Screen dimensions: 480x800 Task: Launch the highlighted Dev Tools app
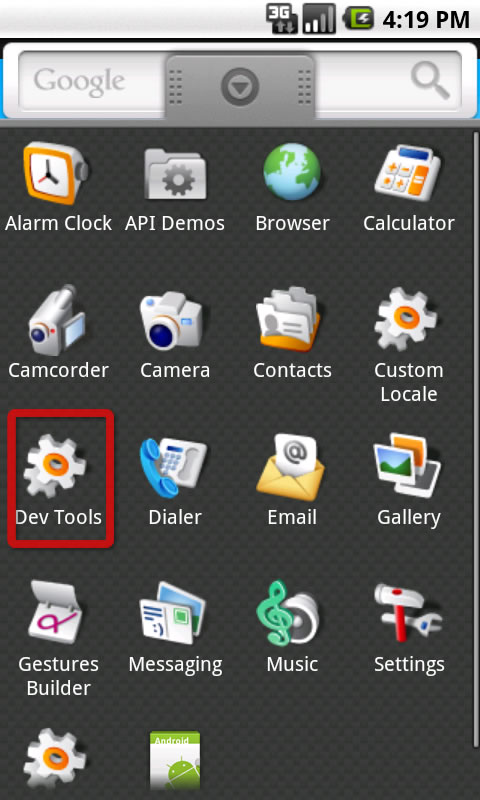pos(60,479)
